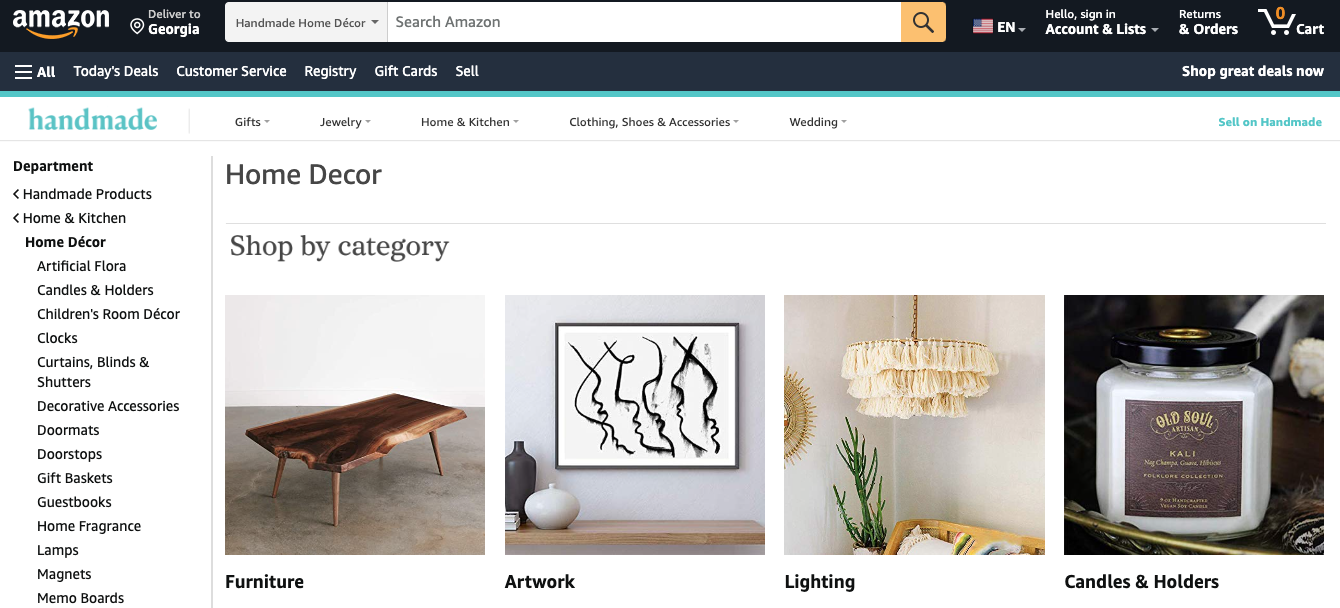Viewport: 1340px width, 608px height.
Task: Click the US flag language icon
Action: 983,27
